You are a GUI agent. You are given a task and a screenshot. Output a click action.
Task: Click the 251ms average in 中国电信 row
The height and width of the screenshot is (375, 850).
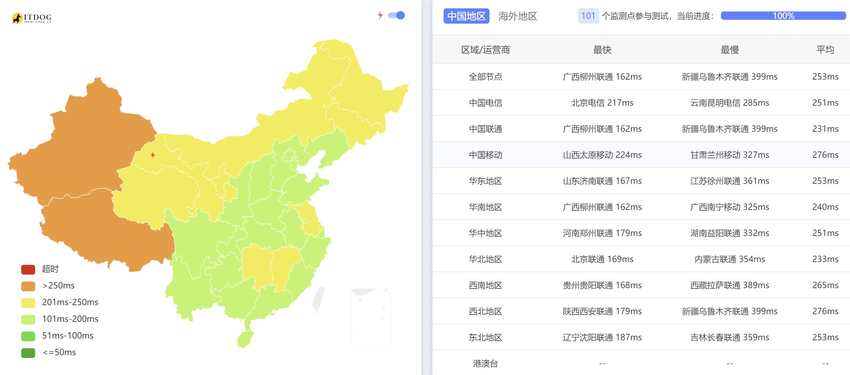coord(825,103)
